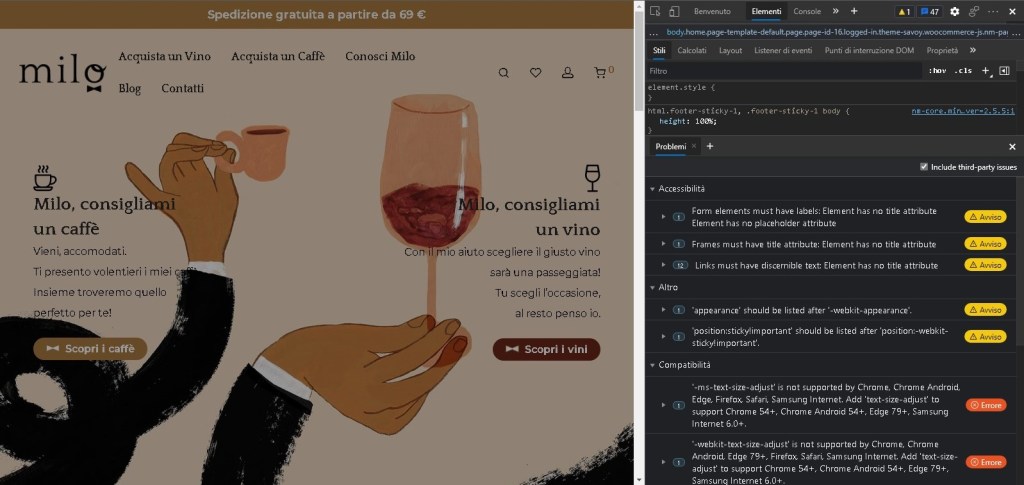This screenshot has width=1024, height=485.
Task: Open the shopping cart icon
Action: tap(600, 73)
